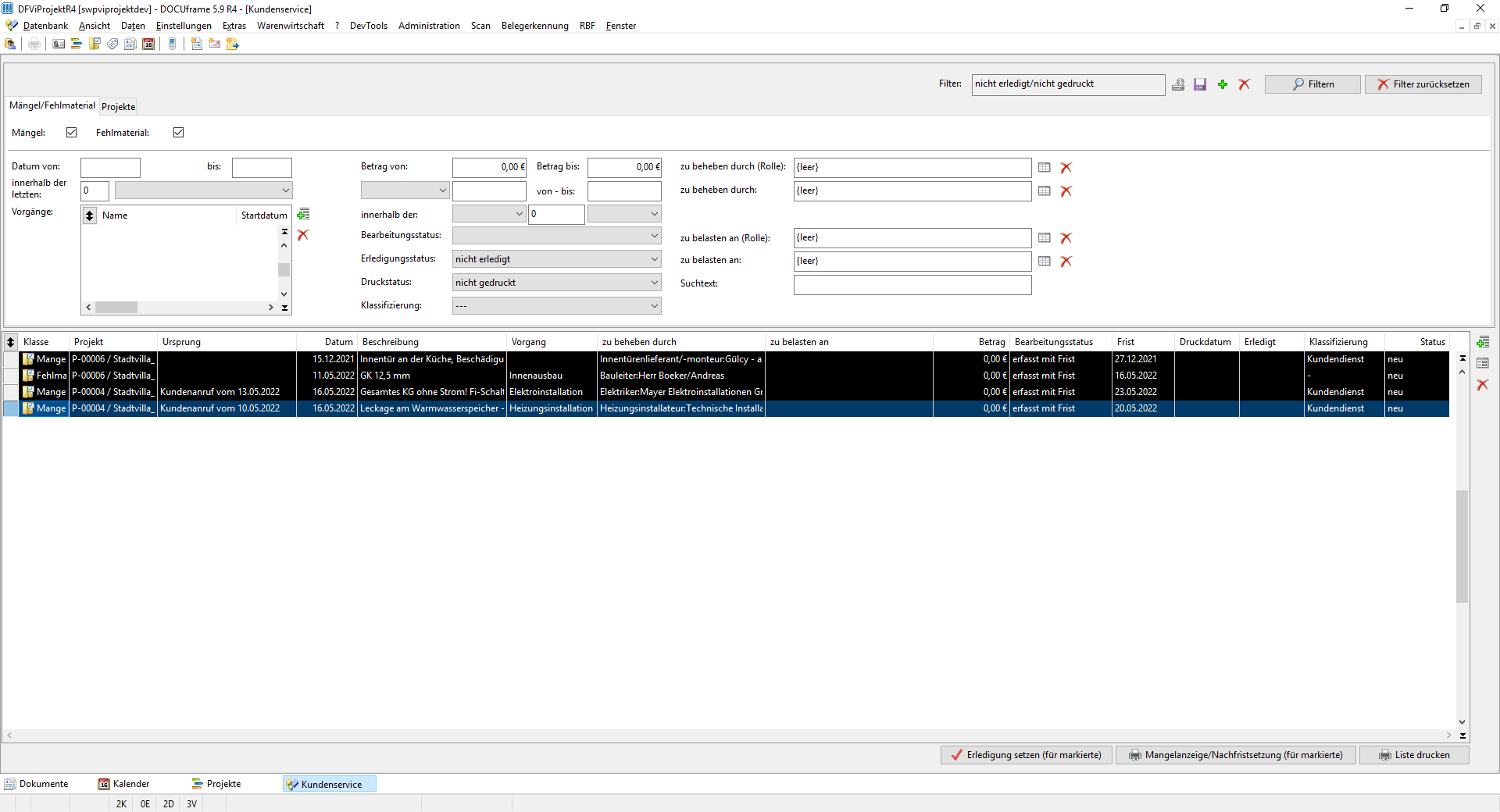Image resolution: width=1500 pixels, height=812 pixels.
Task: Add entry via green icon right of results table
Action: click(1483, 342)
